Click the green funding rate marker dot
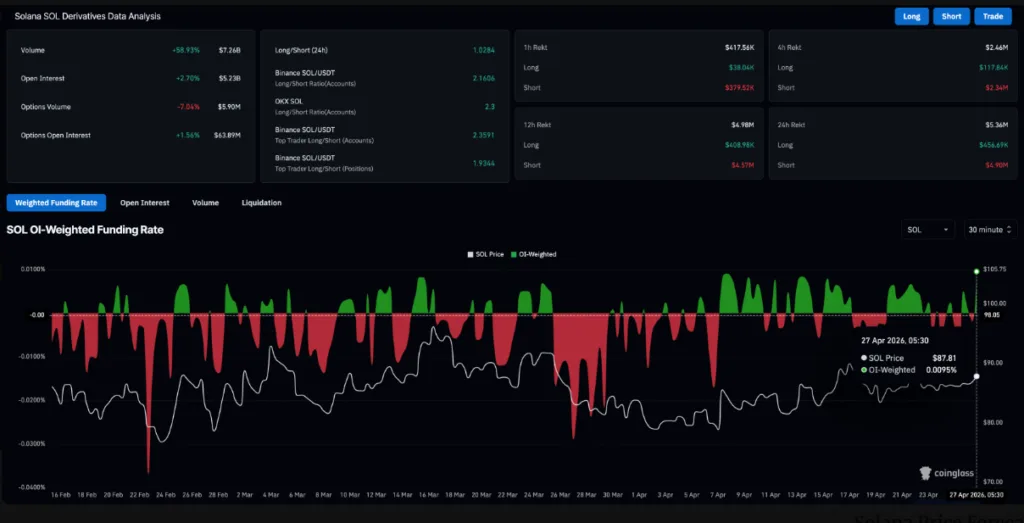 click(976, 271)
